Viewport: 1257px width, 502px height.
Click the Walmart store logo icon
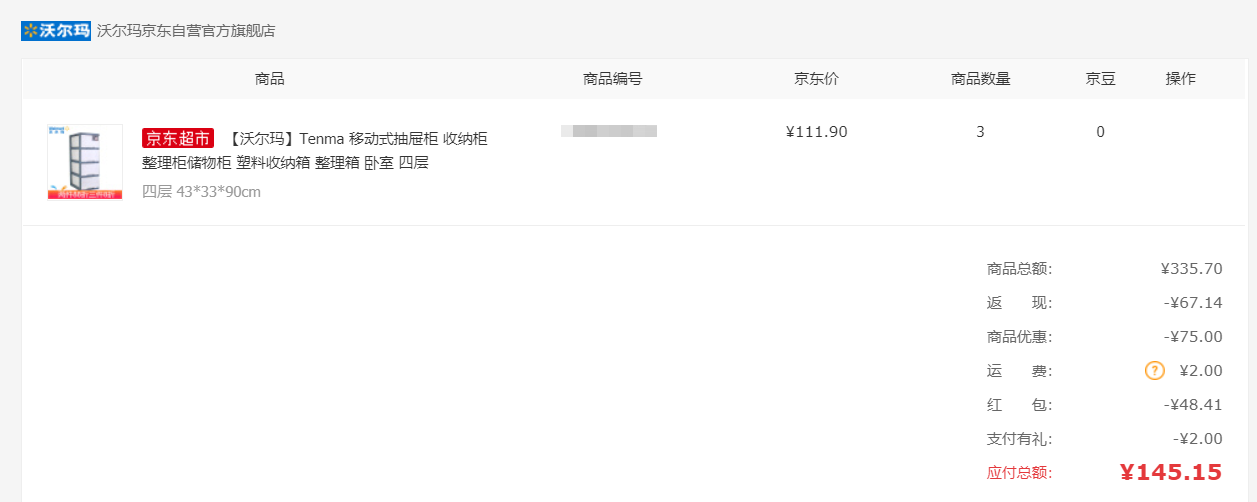click(56, 31)
